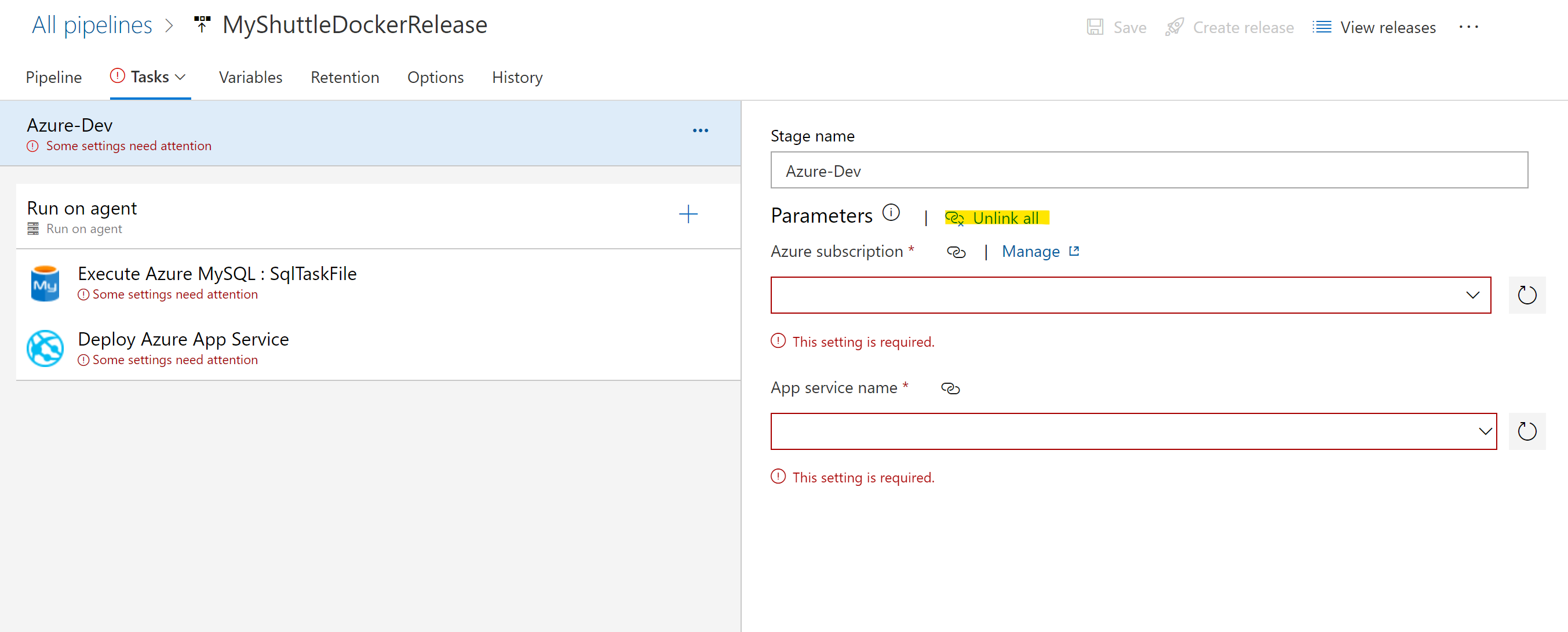Refresh the Azure subscription list
The height and width of the screenshot is (632, 1568).
[1527, 295]
